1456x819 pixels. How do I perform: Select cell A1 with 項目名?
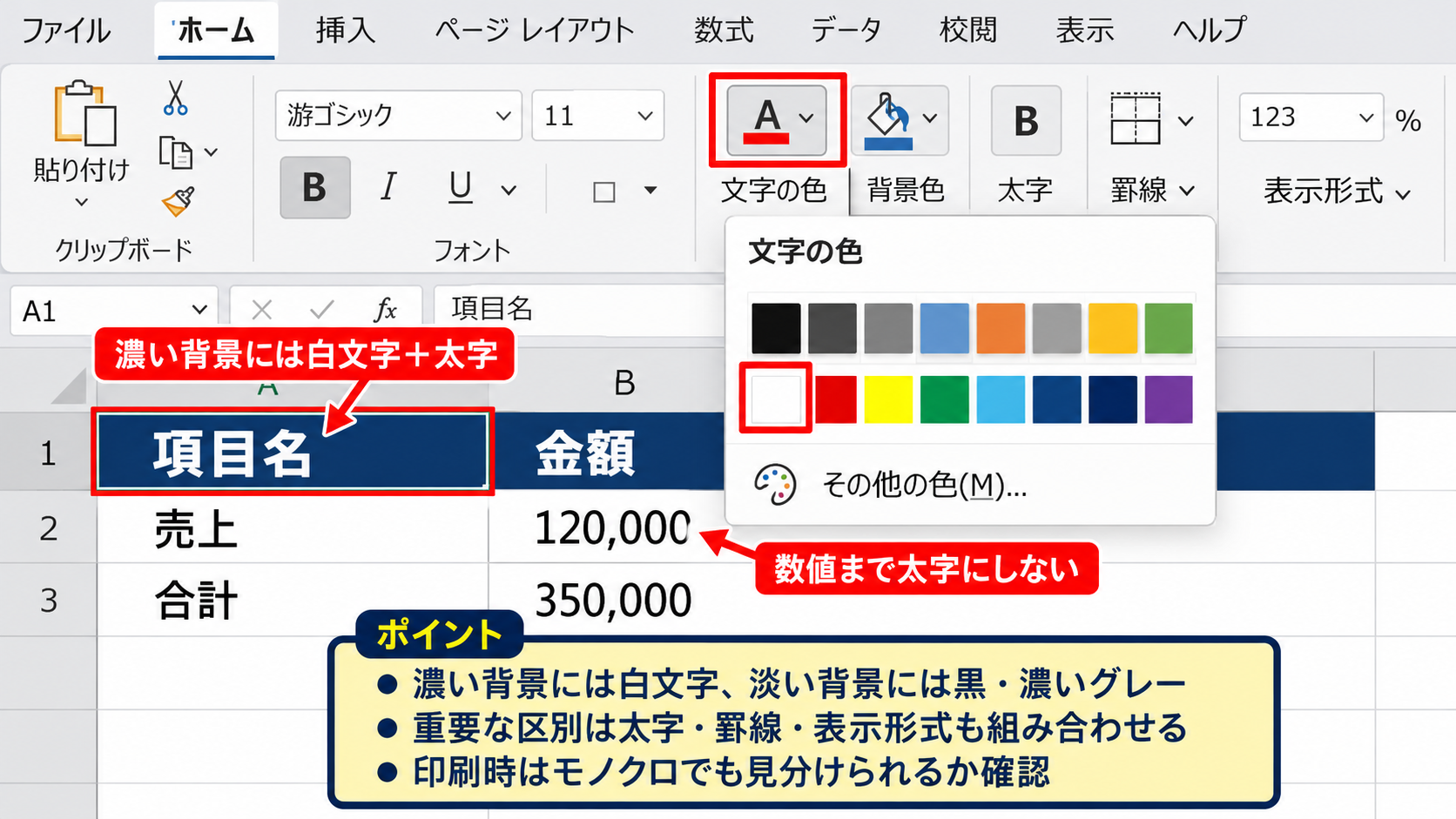point(293,452)
